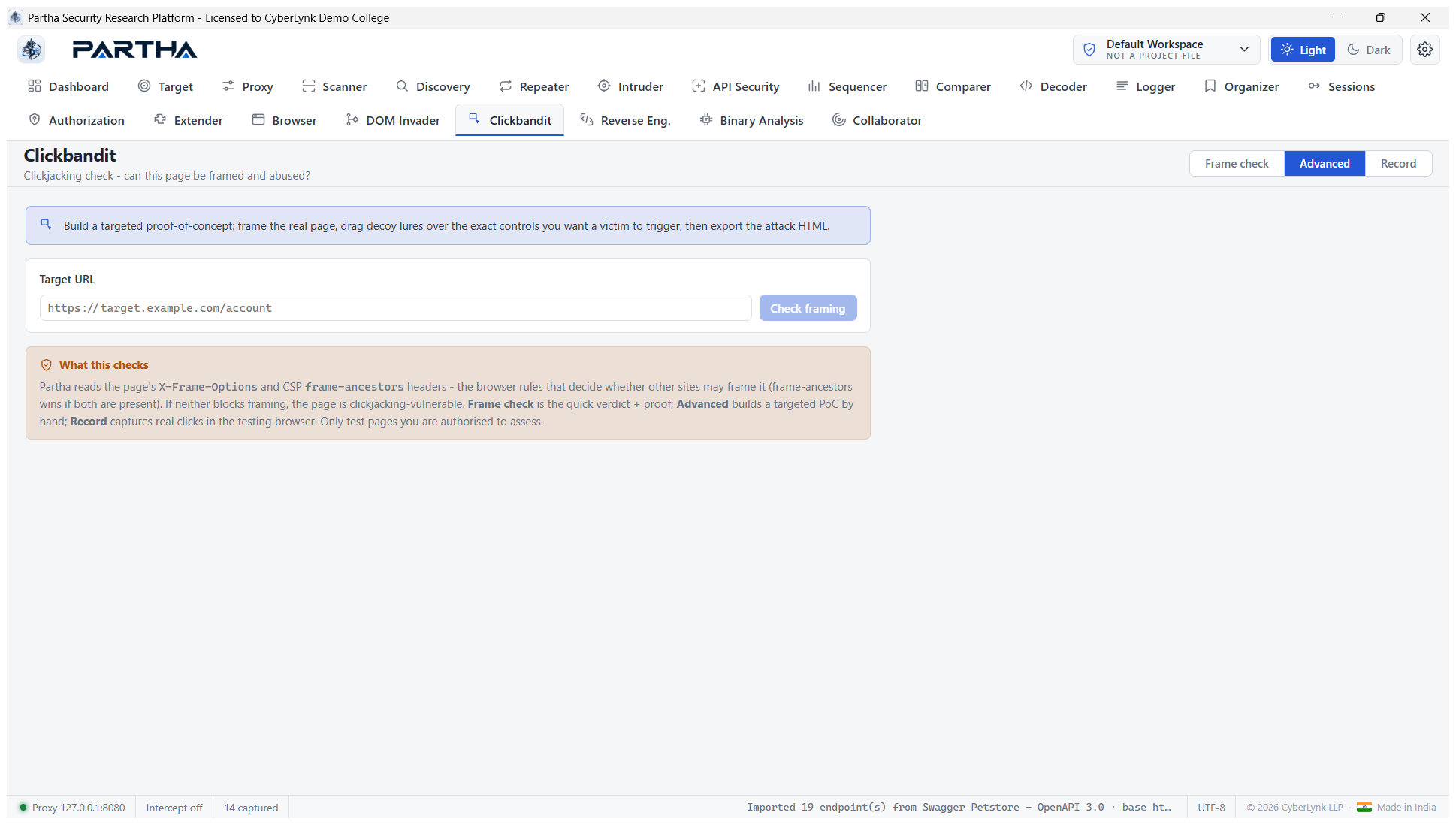Screen dimensions: 1456x825
Task: Click the PARTHA wordmark
Action: [x=134, y=50]
